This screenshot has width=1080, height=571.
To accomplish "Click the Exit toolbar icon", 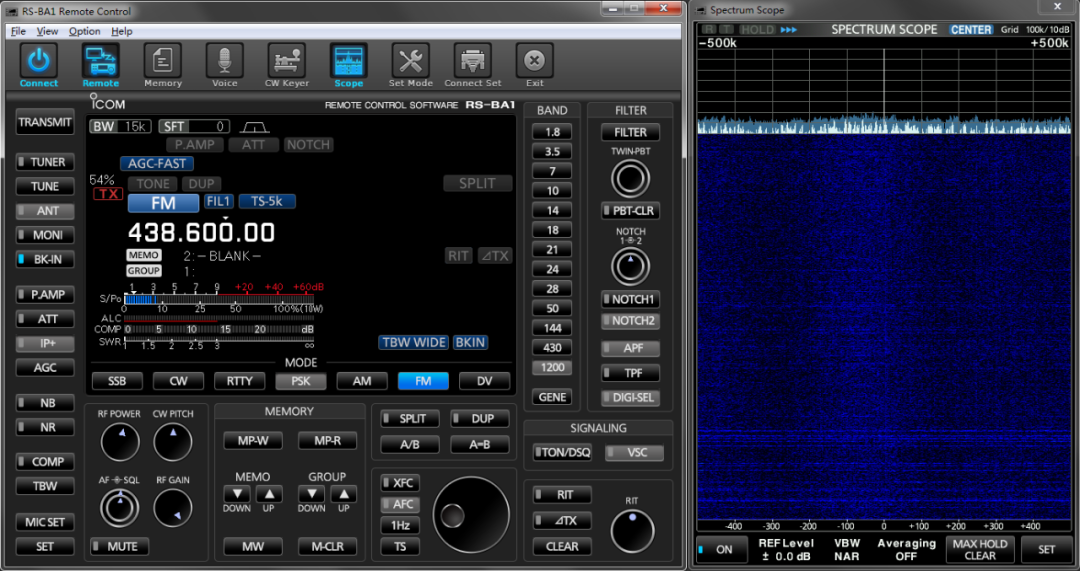I will pyautogui.click(x=534, y=61).
